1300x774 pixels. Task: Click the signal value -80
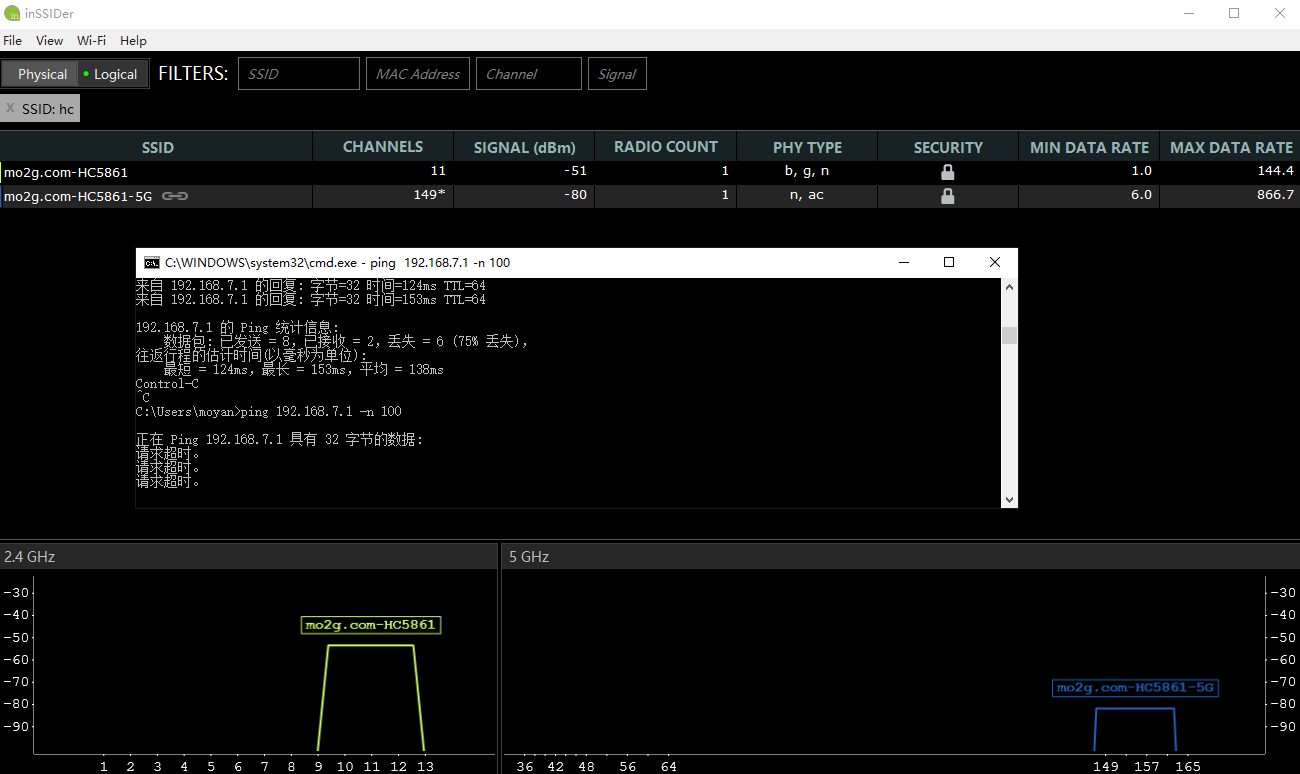pos(575,195)
